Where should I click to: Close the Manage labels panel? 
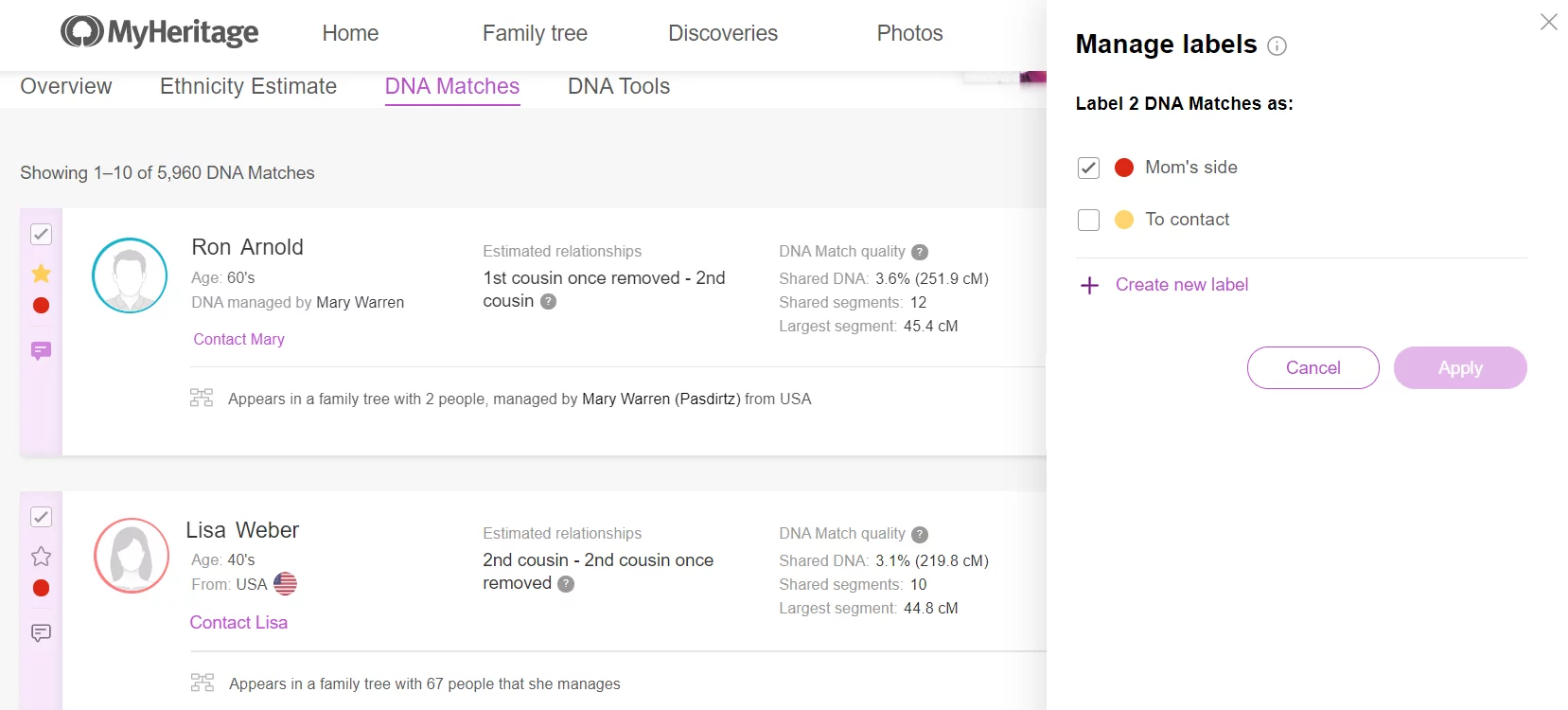point(1548,22)
